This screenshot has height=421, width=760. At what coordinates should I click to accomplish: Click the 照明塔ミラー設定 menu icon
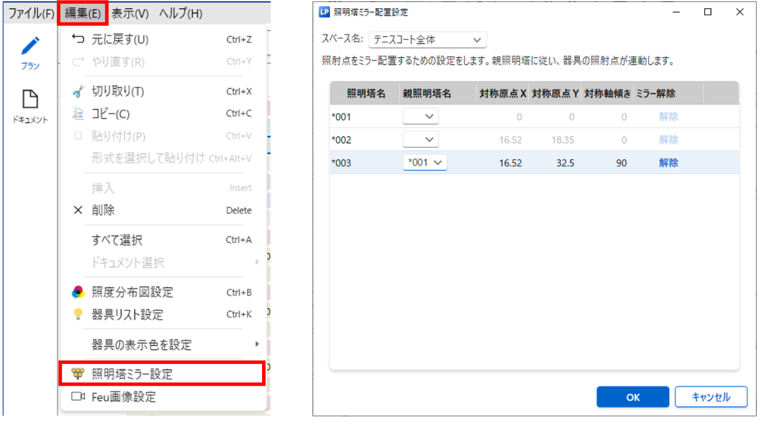[79, 374]
